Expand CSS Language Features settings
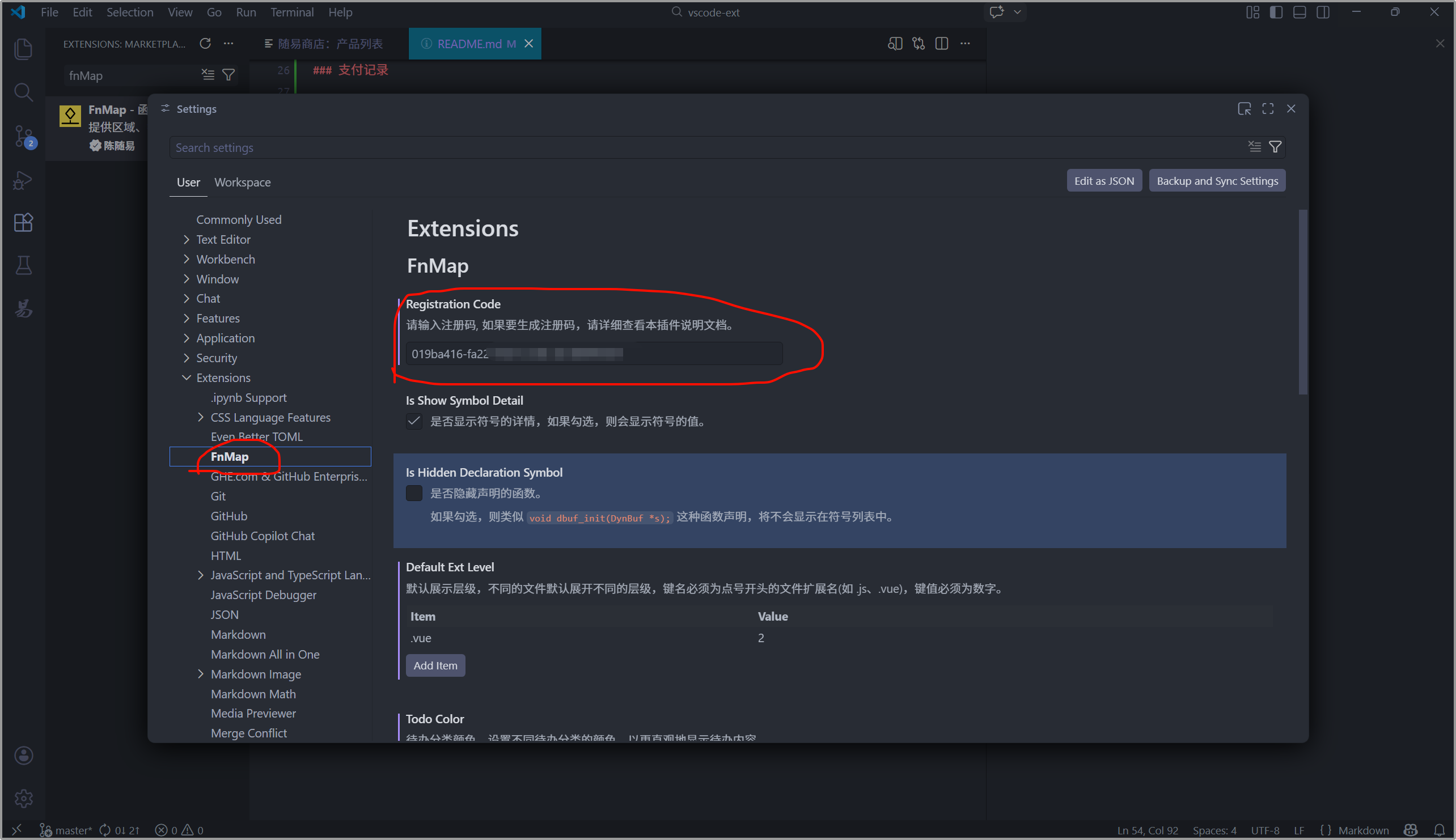 point(200,417)
